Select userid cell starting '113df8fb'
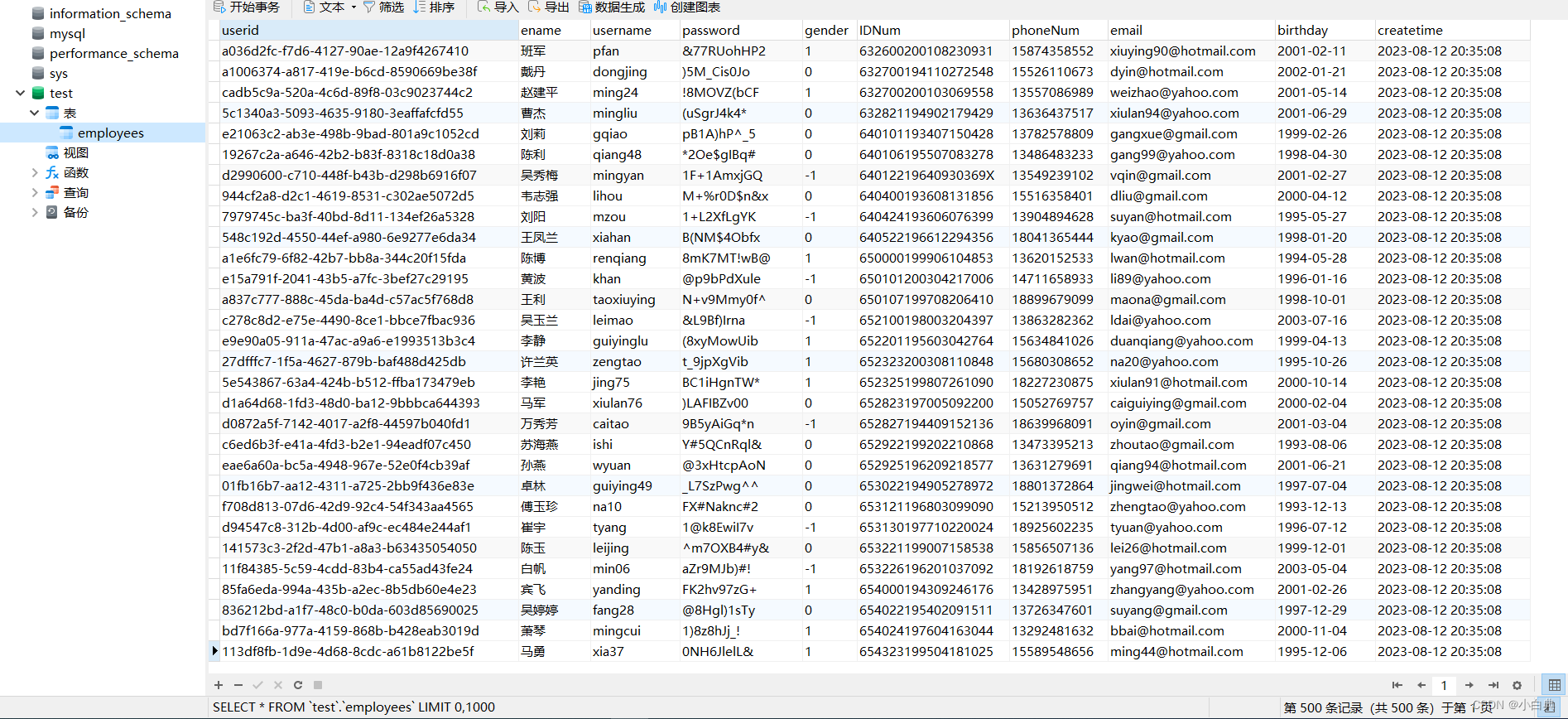Image resolution: width=1568 pixels, height=719 pixels. pos(368,651)
